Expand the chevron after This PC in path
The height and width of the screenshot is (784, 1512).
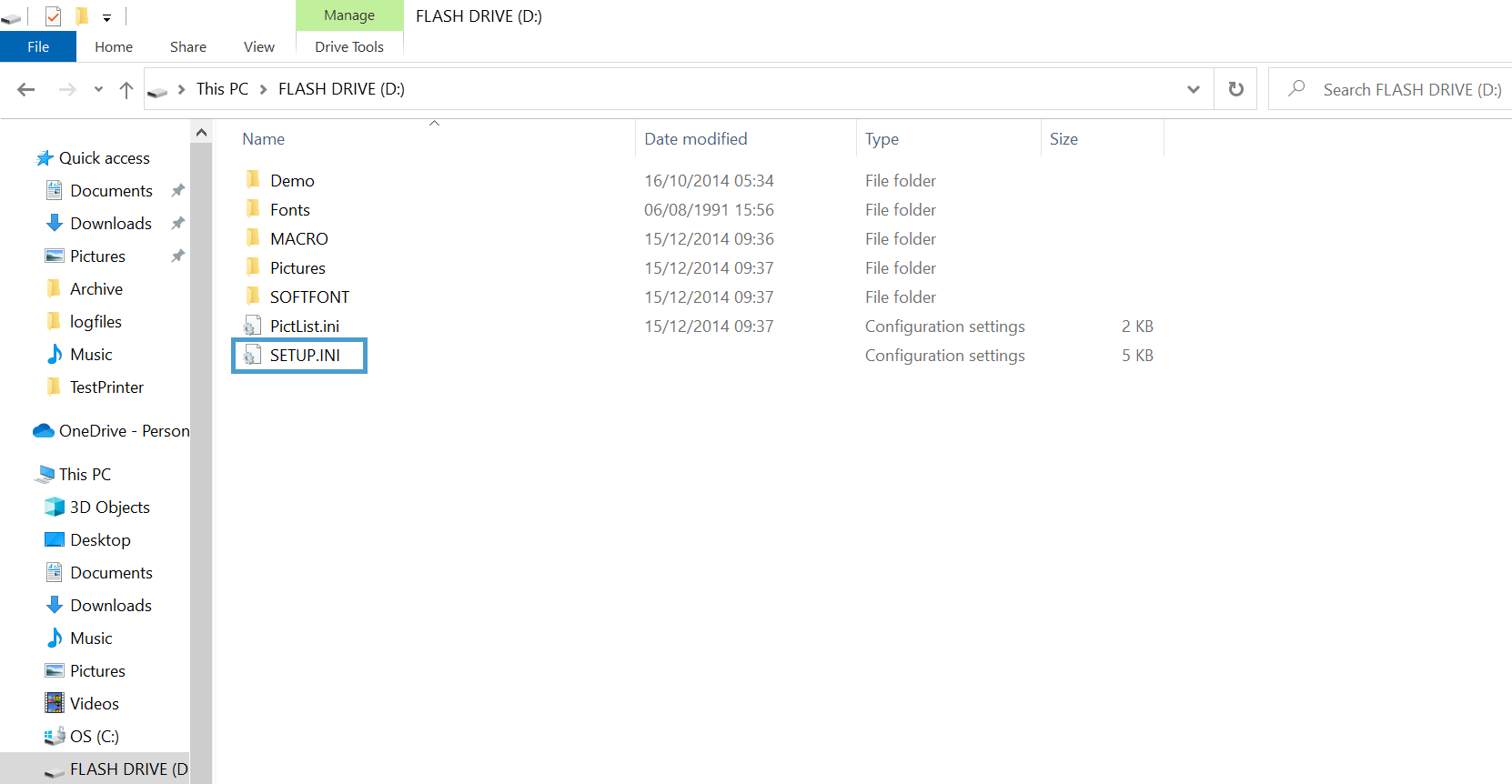[264, 89]
